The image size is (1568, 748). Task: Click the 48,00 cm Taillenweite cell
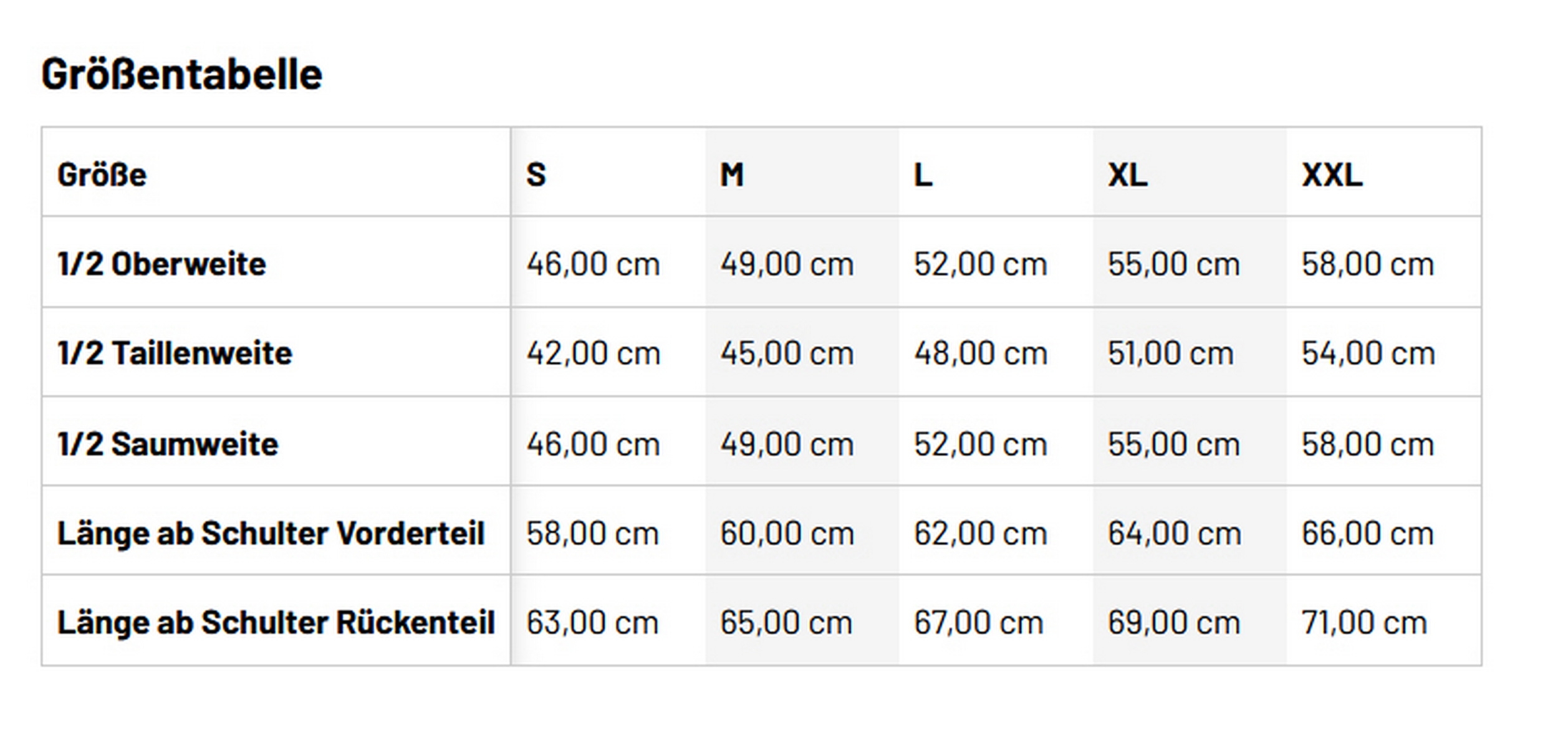tap(981, 353)
